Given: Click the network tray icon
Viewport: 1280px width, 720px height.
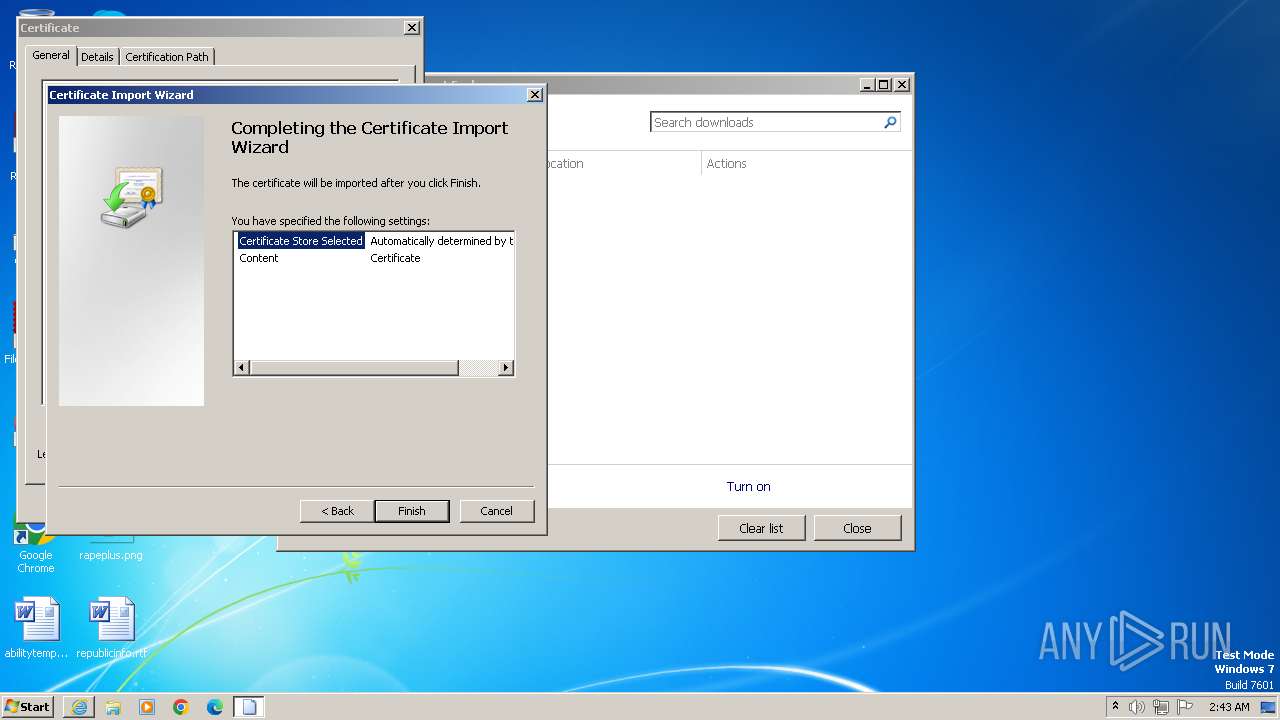Looking at the screenshot, I should [x=1161, y=707].
